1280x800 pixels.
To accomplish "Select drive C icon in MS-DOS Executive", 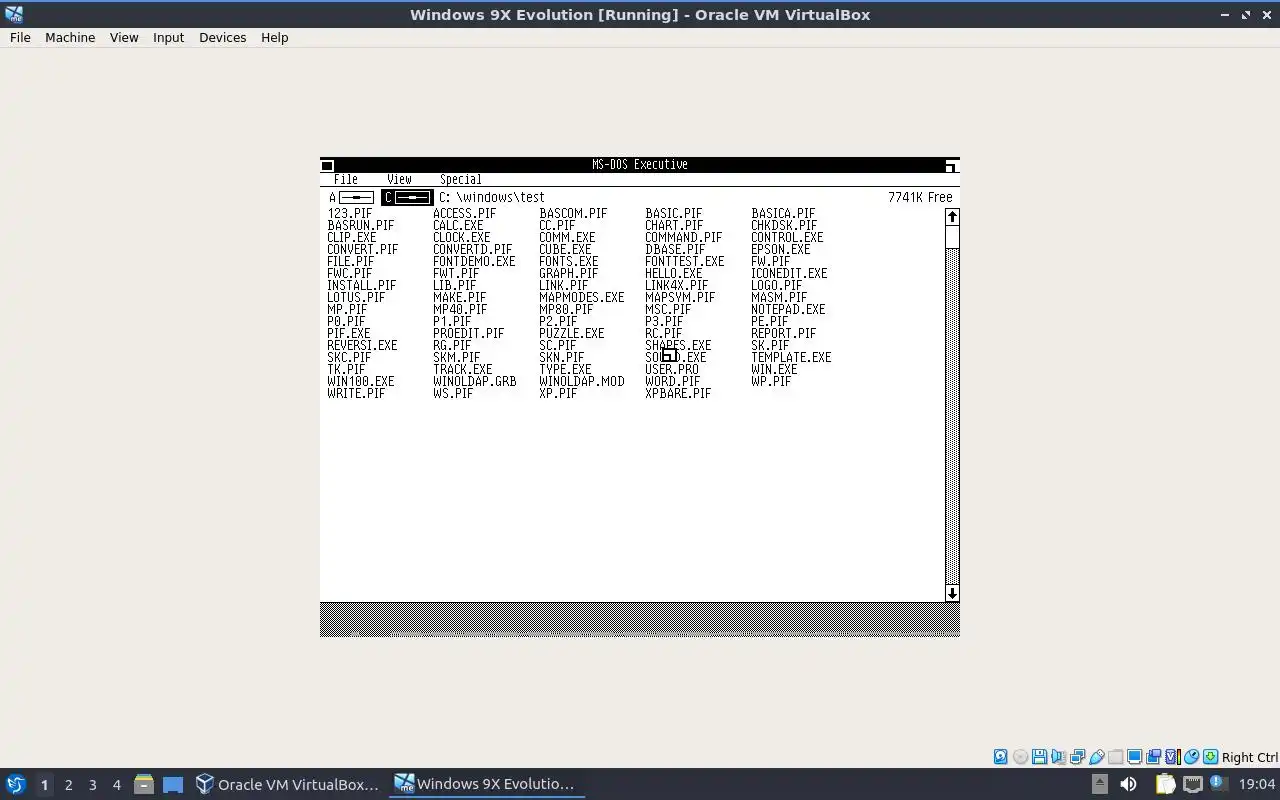I will pyautogui.click(x=407, y=197).
